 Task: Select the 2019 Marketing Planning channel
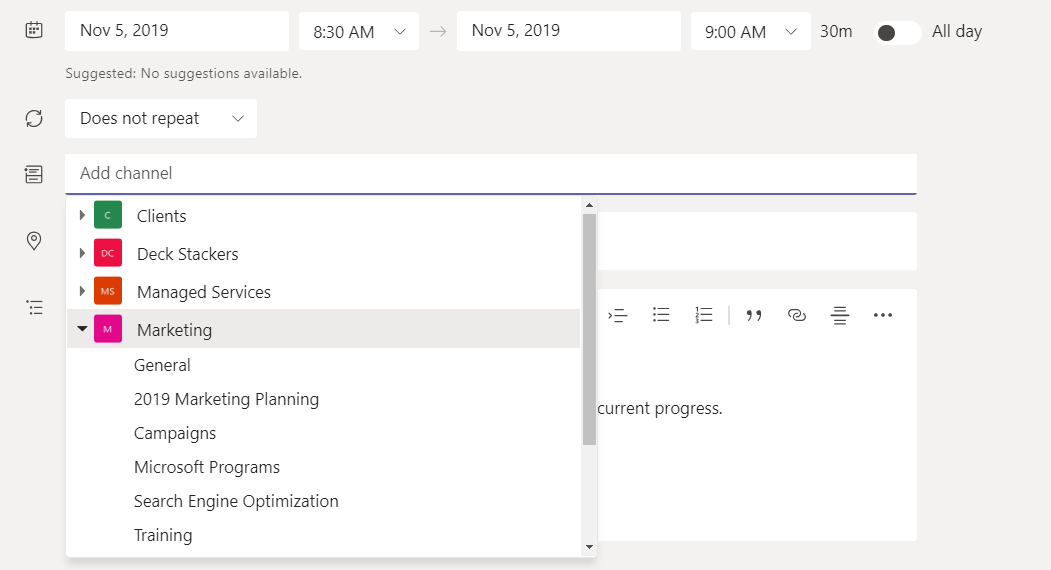point(226,400)
